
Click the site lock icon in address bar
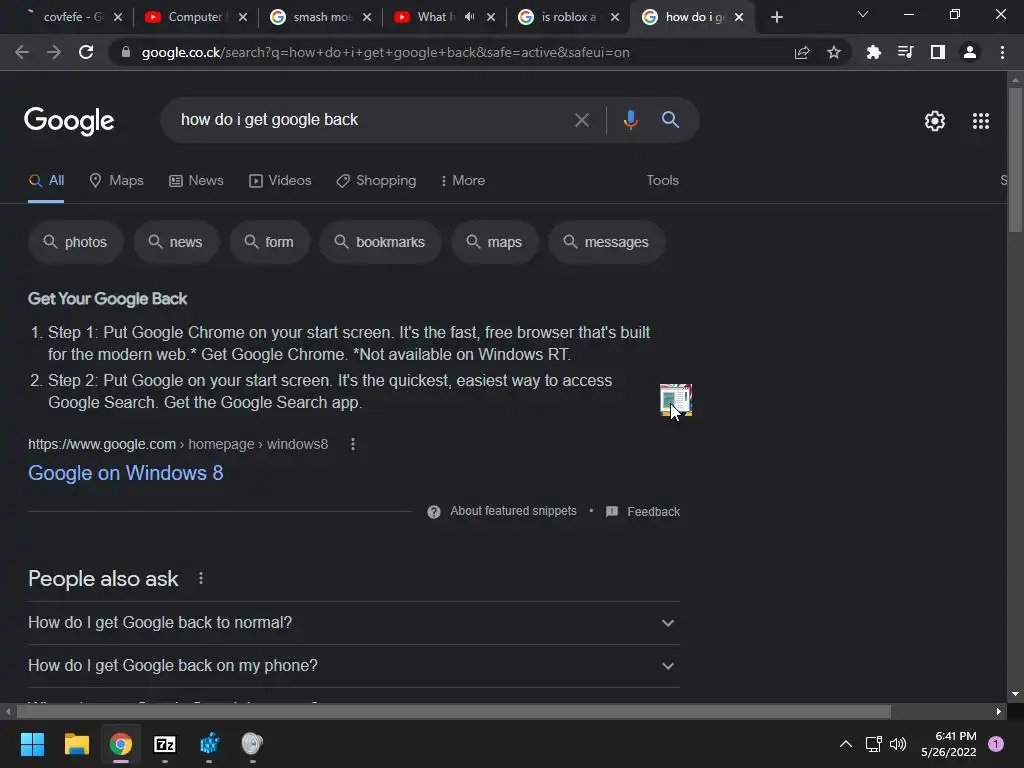click(126, 52)
